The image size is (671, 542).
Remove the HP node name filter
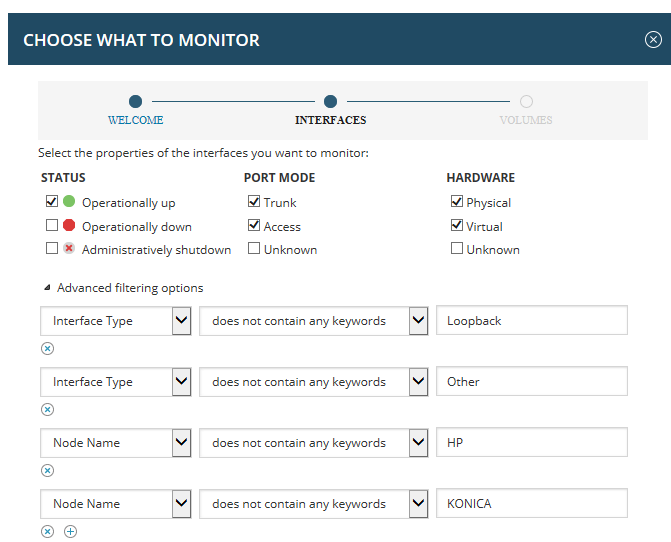click(x=48, y=471)
